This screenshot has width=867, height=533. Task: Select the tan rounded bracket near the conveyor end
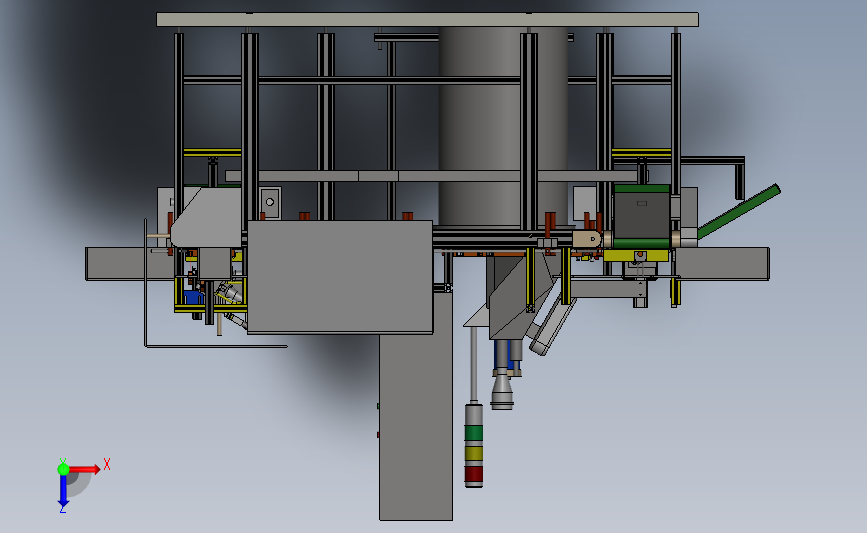[586, 239]
